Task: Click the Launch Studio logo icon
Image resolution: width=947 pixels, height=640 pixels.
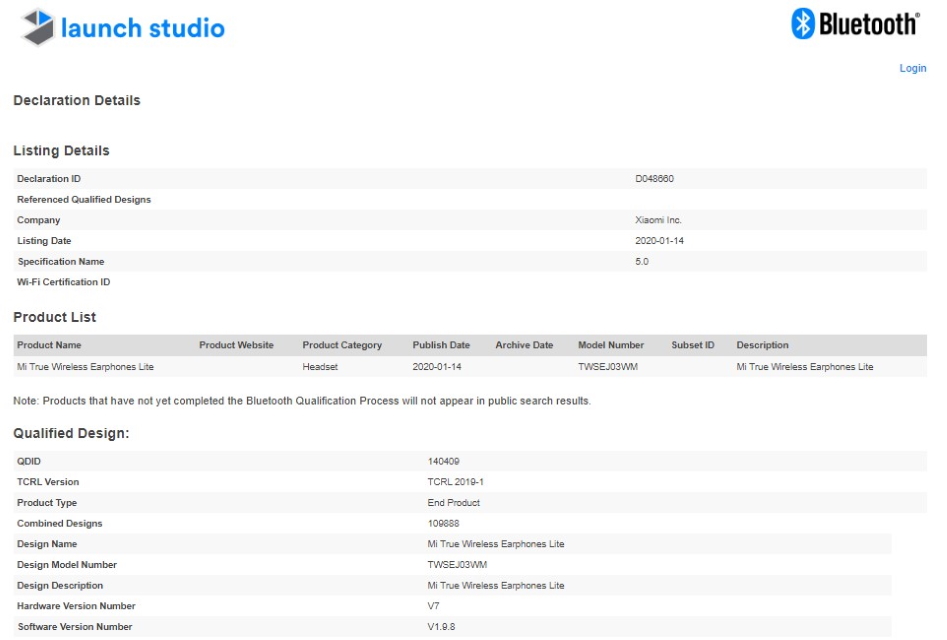Action: pyautogui.click(x=38, y=27)
